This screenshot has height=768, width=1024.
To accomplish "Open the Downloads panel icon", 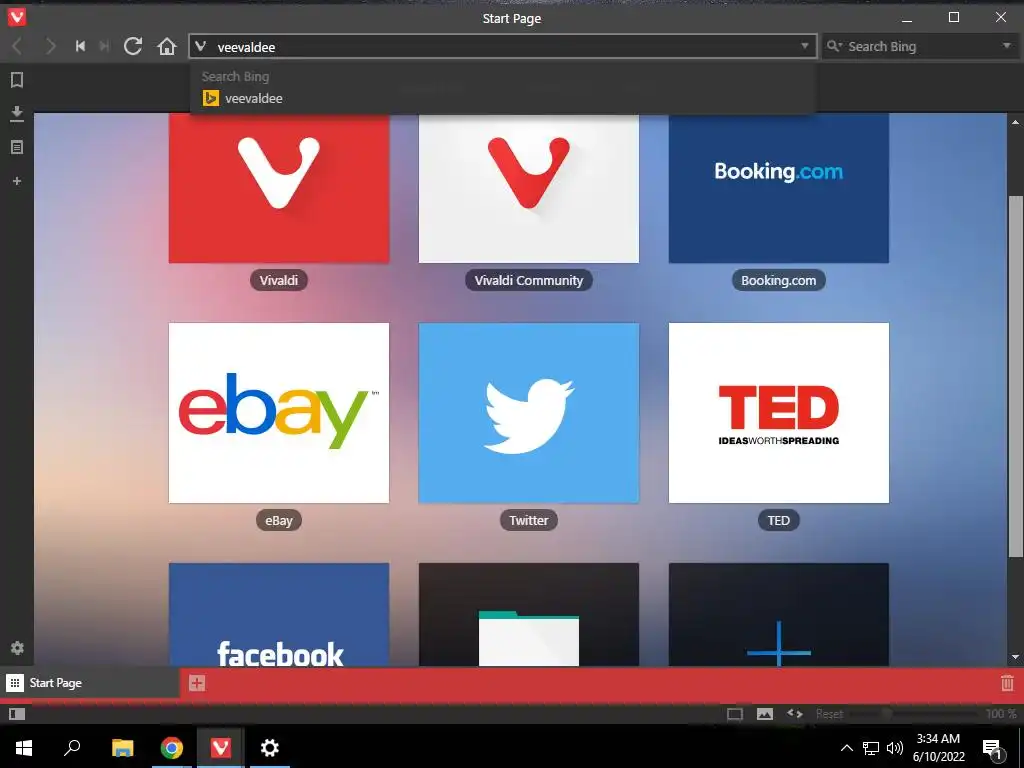I will tap(17, 114).
